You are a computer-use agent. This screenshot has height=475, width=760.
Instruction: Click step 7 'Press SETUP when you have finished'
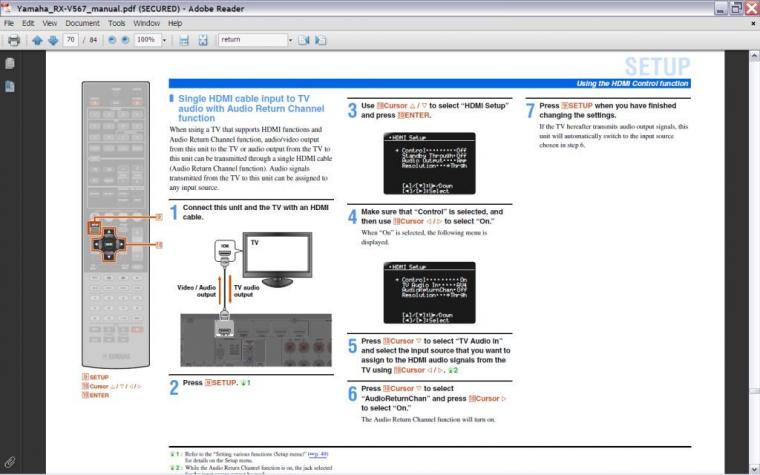(x=607, y=111)
